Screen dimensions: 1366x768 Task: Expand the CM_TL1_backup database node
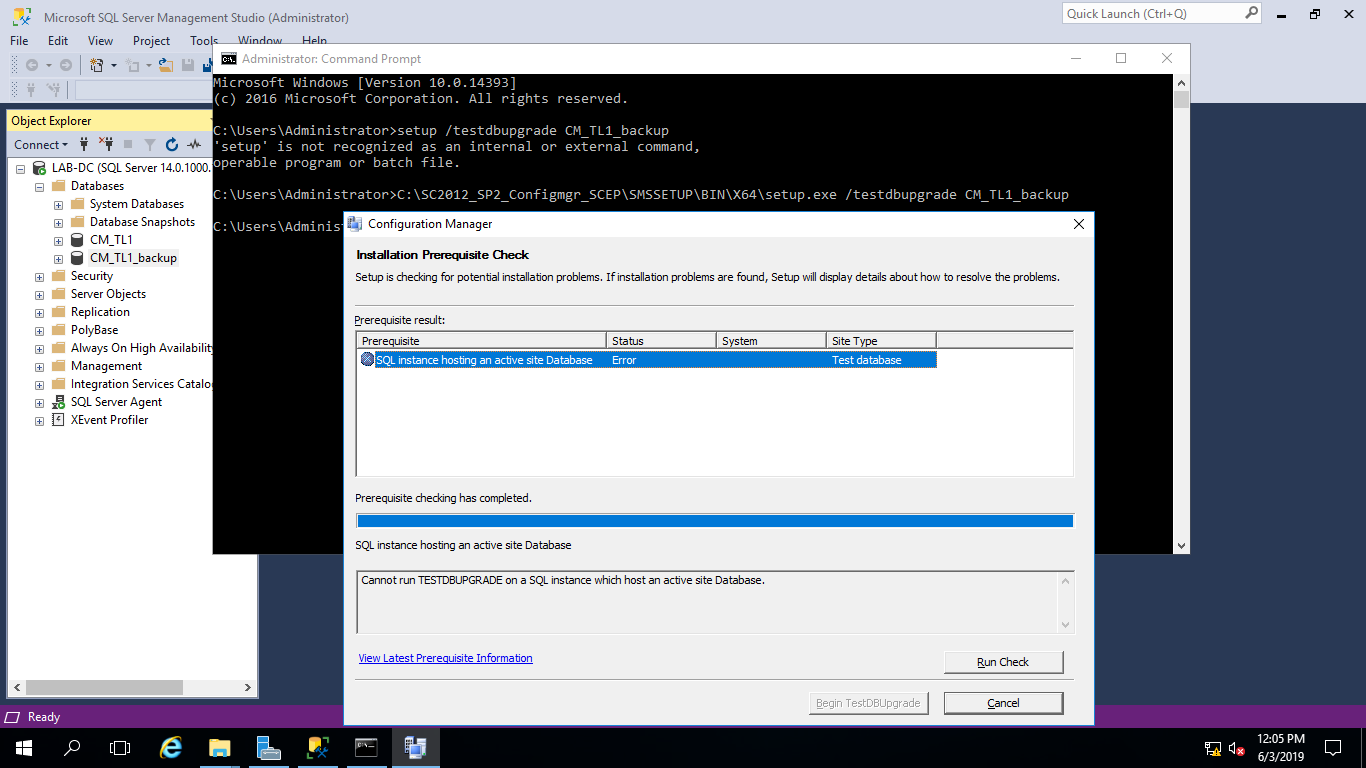(x=58, y=258)
